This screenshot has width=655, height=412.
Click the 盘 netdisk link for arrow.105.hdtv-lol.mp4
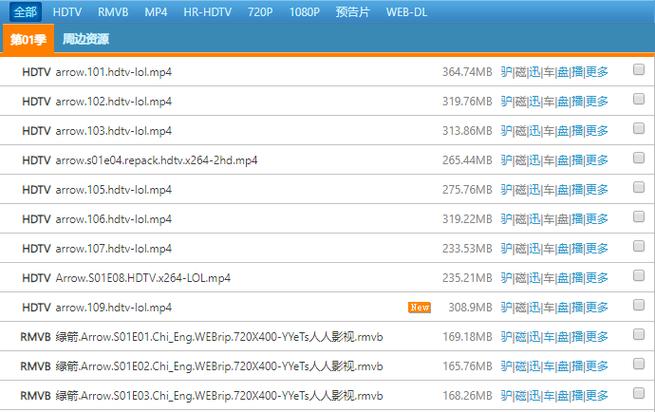pos(563,190)
